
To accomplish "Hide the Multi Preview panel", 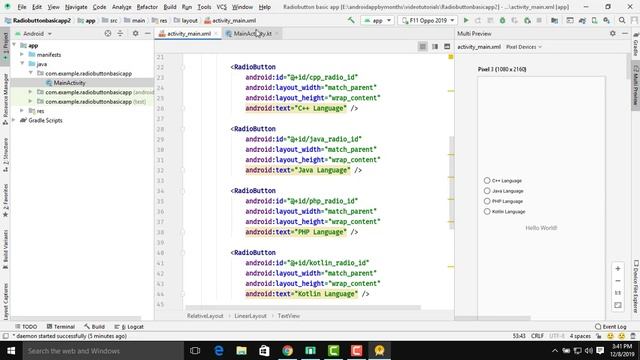I will coord(625,33).
